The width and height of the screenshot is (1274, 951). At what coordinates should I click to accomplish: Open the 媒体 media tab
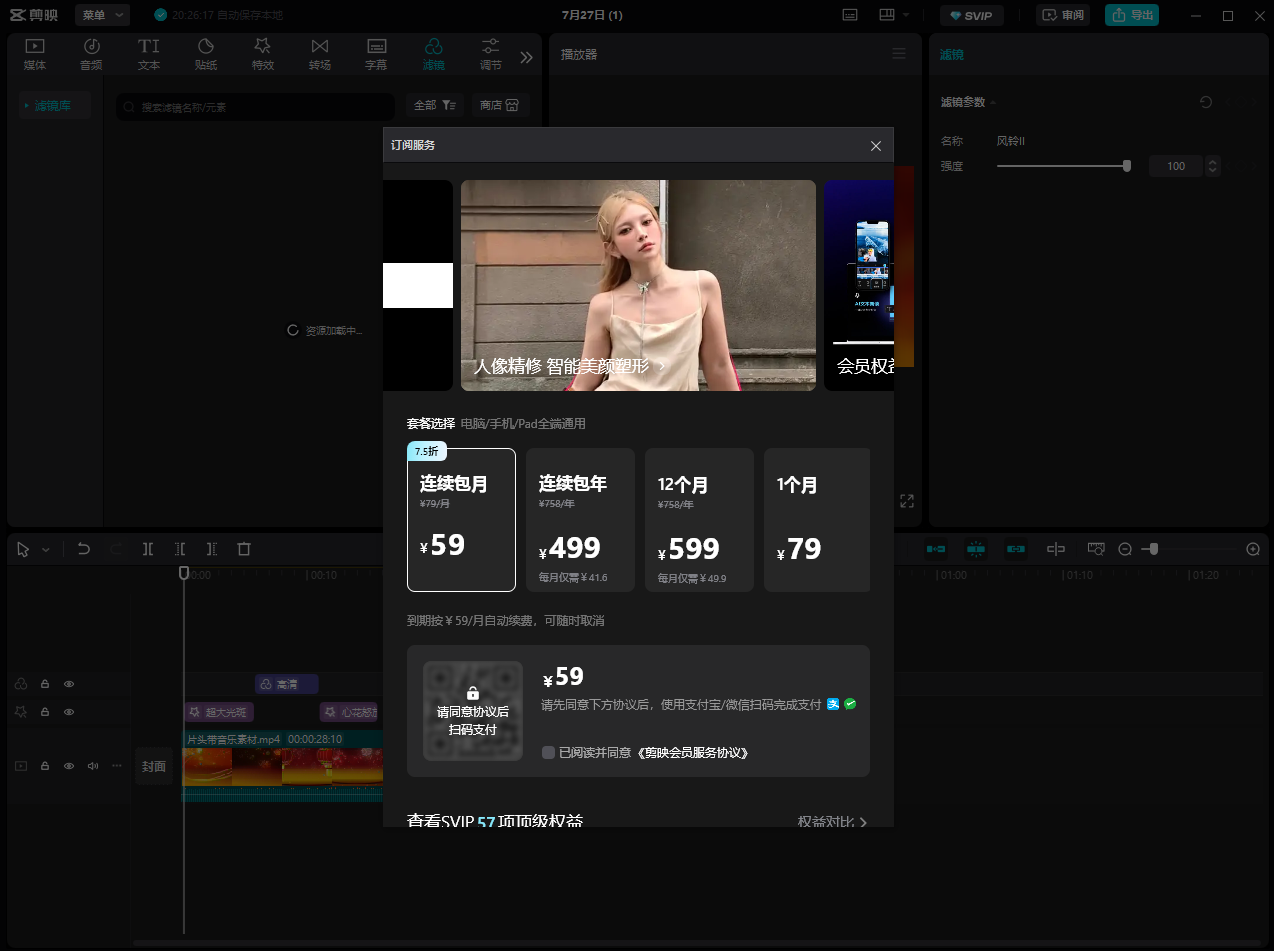point(35,54)
